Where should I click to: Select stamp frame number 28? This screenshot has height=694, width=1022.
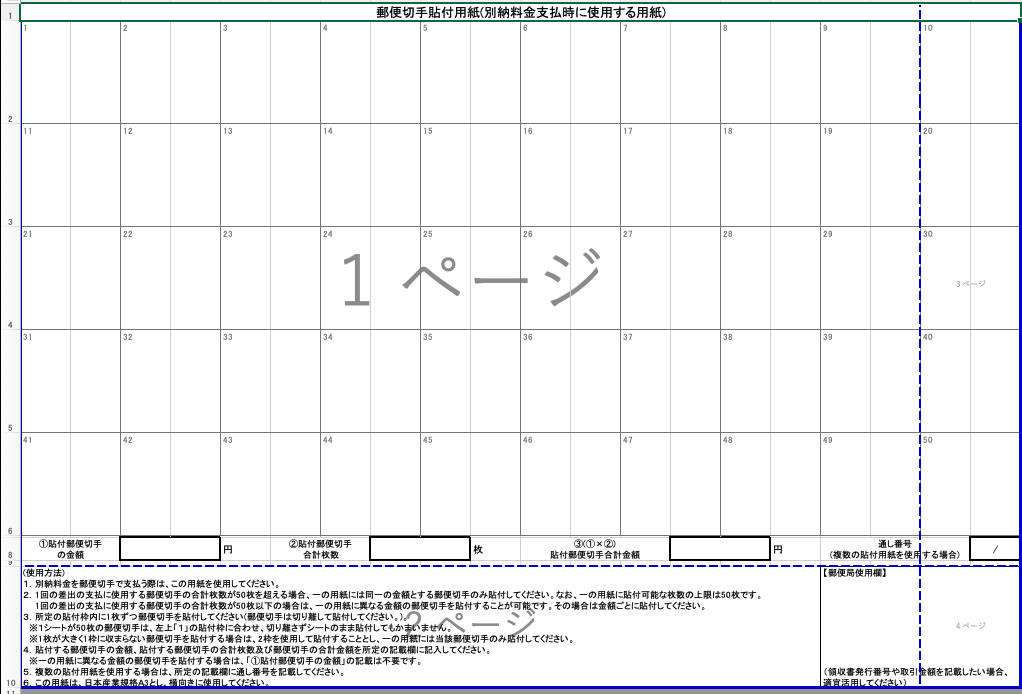coord(770,278)
